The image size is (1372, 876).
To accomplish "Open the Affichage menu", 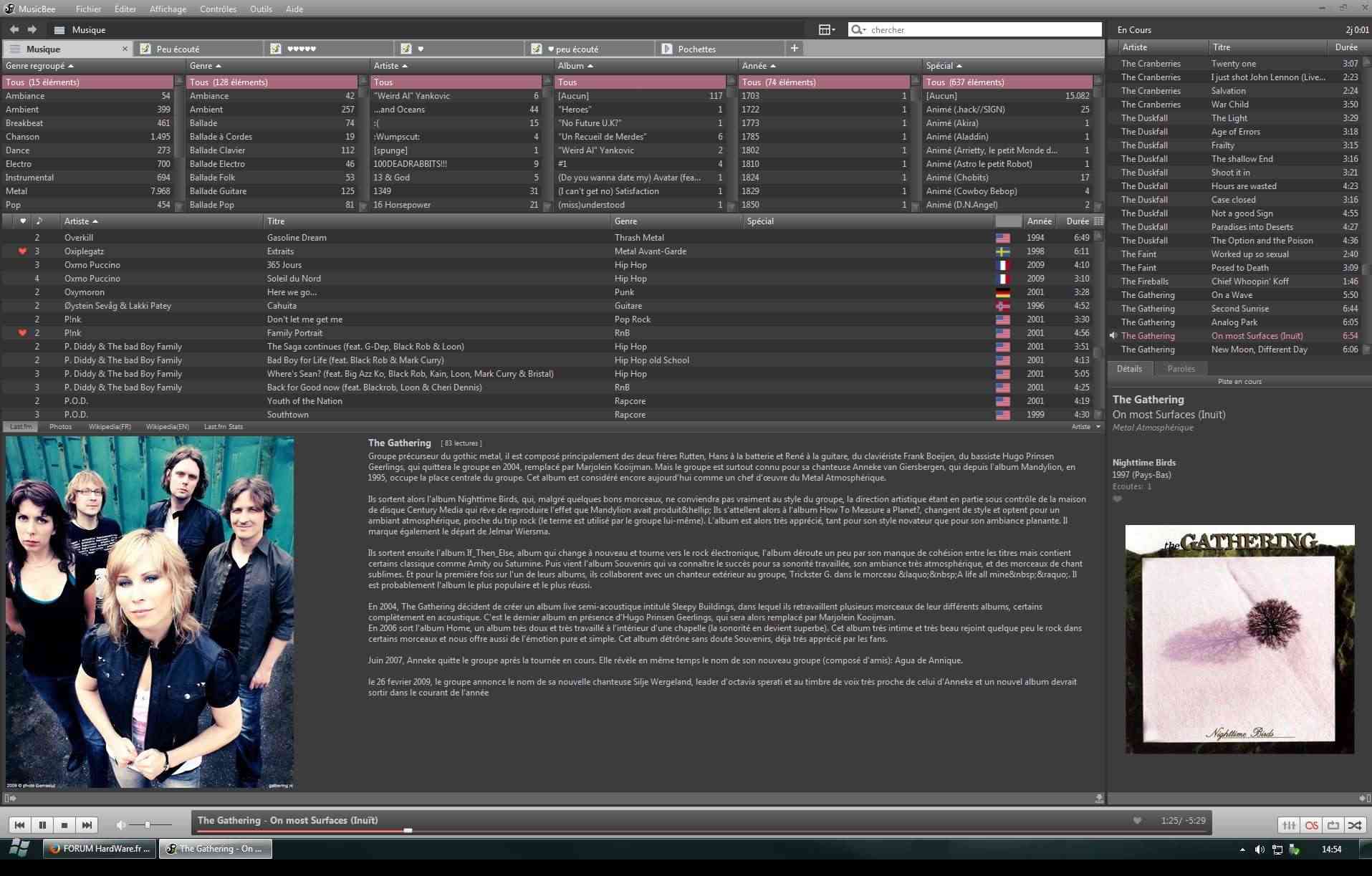I will pyautogui.click(x=168, y=9).
